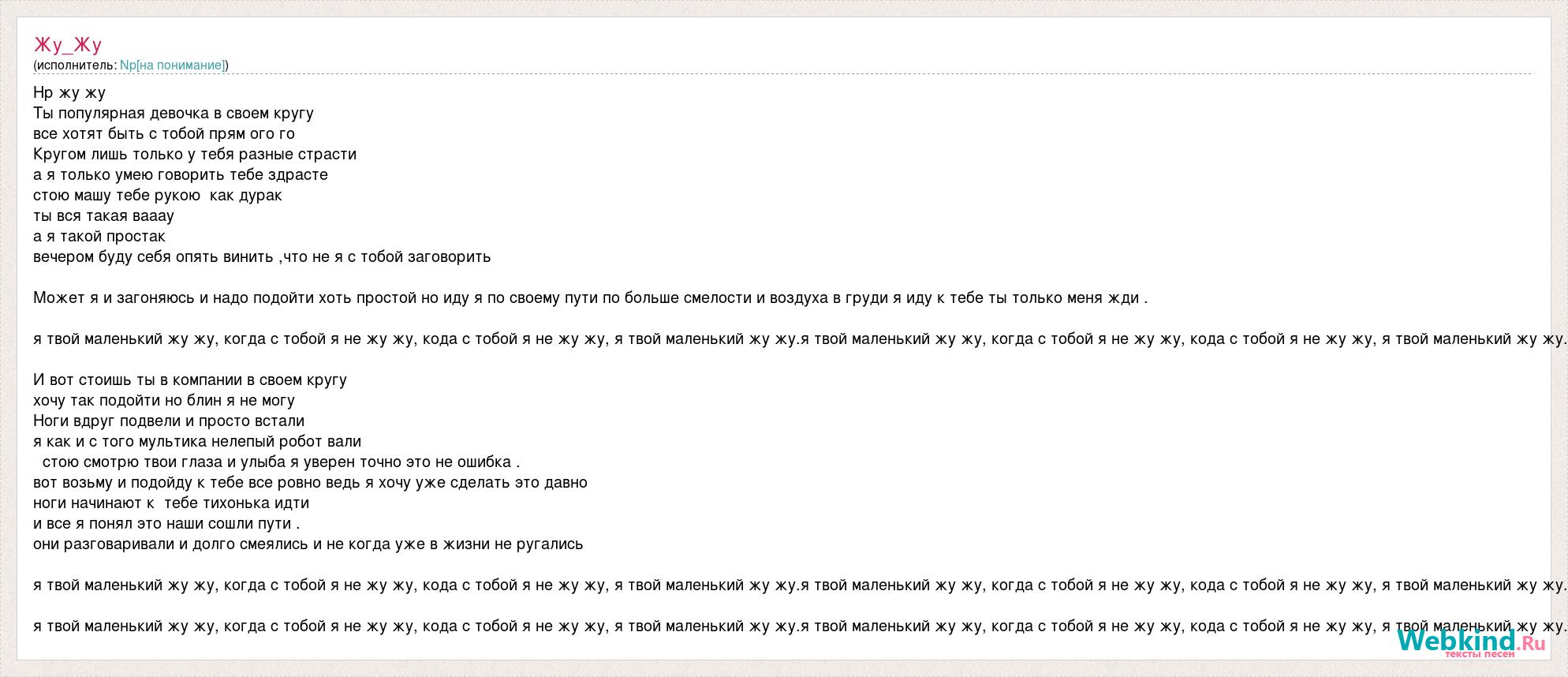The height and width of the screenshot is (677, 1568).
Task: Click the line они разговаривали и долго смеялись
Action: point(308,544)
